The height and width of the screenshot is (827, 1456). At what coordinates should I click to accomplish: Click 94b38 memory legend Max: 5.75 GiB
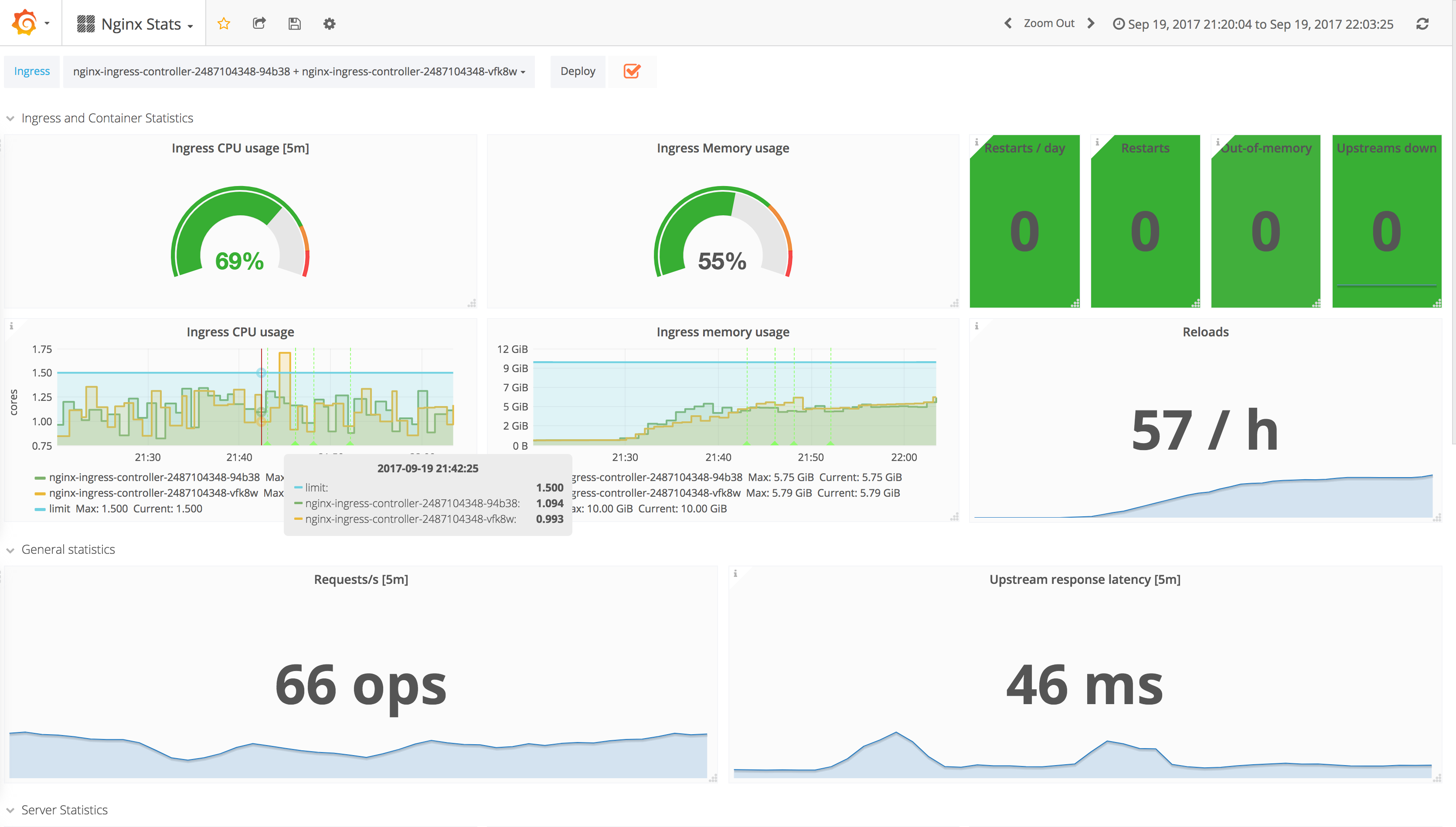pyautogui.click(x=781, y=477)
